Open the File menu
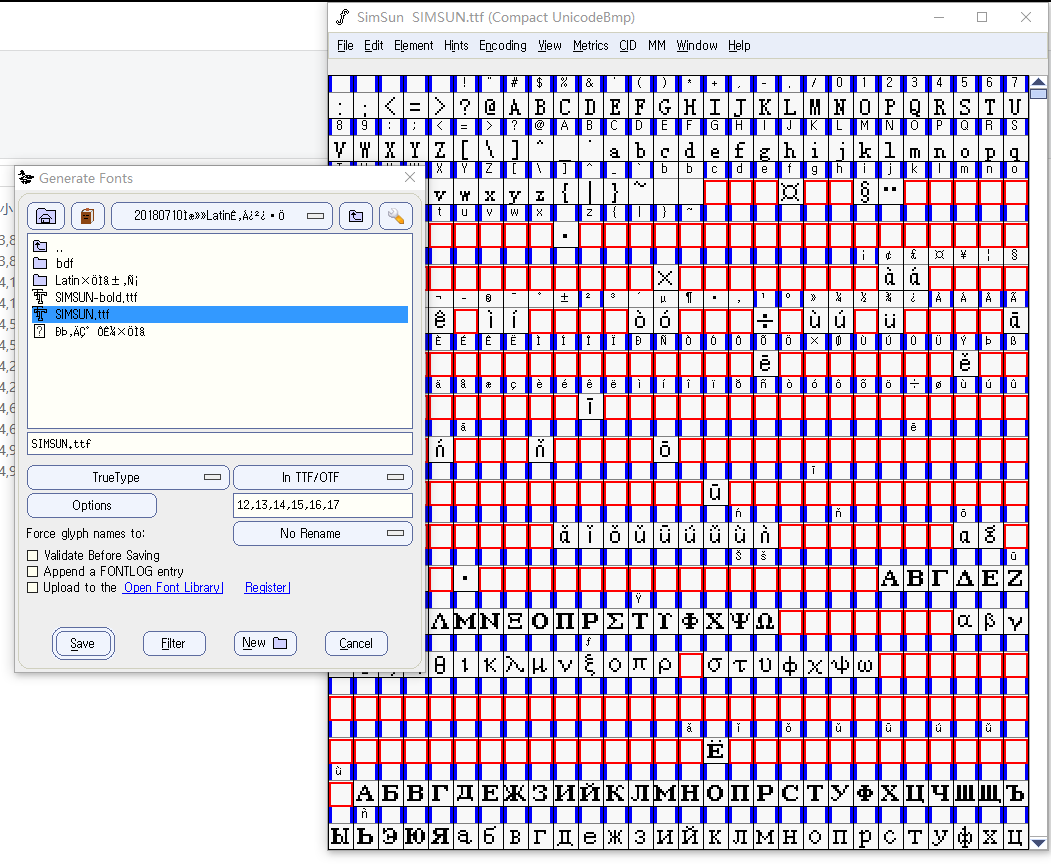 click(345, 46)
